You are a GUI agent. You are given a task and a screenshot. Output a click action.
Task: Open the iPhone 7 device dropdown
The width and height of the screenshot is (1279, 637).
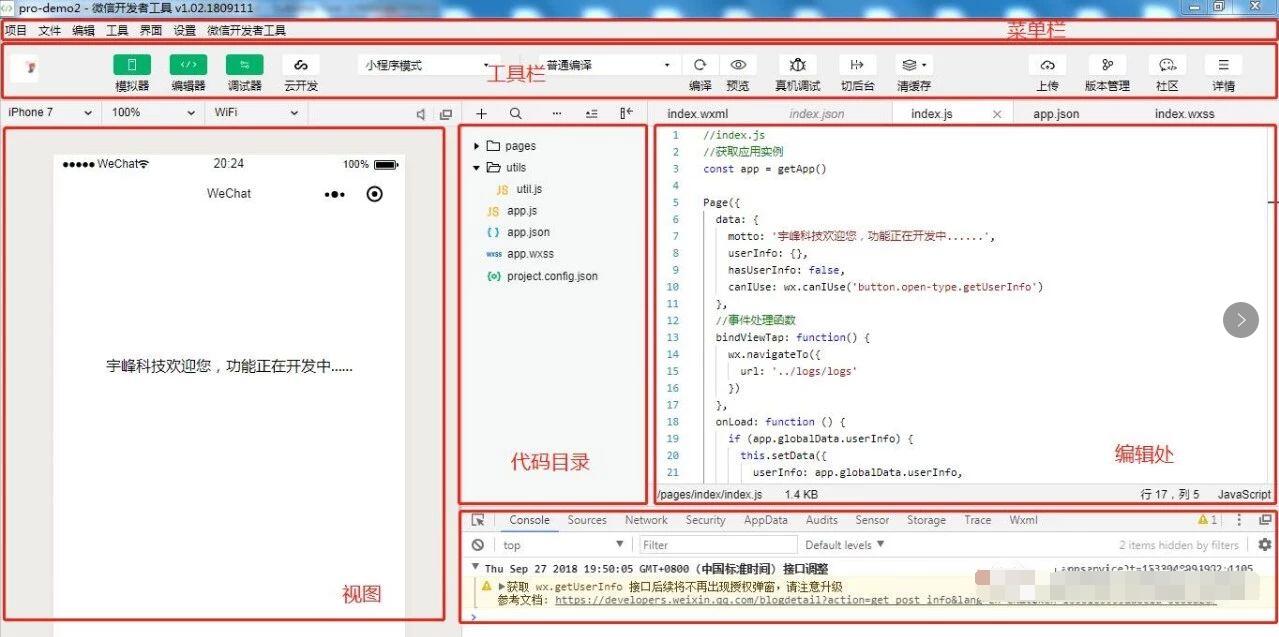click(50, 113)
